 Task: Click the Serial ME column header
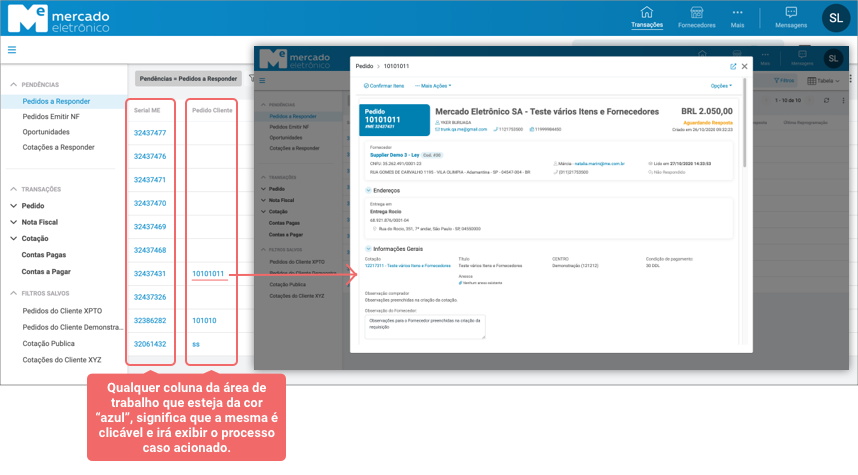147,111
